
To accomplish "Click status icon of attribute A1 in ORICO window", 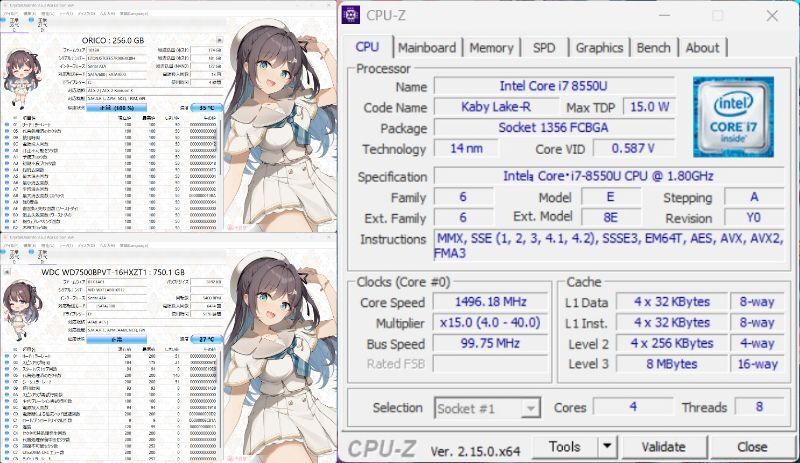I will pyautogui.click(x=7, y=157).
